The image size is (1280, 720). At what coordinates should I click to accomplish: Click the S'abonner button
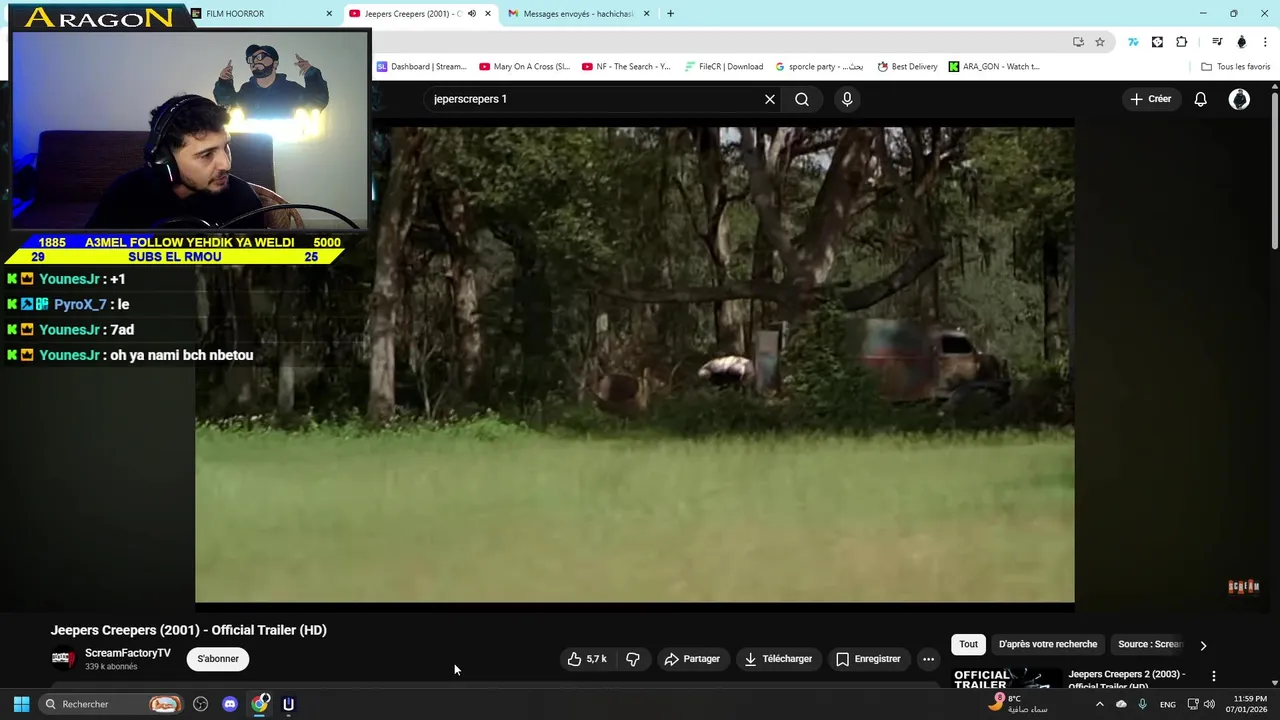point(218,659)
